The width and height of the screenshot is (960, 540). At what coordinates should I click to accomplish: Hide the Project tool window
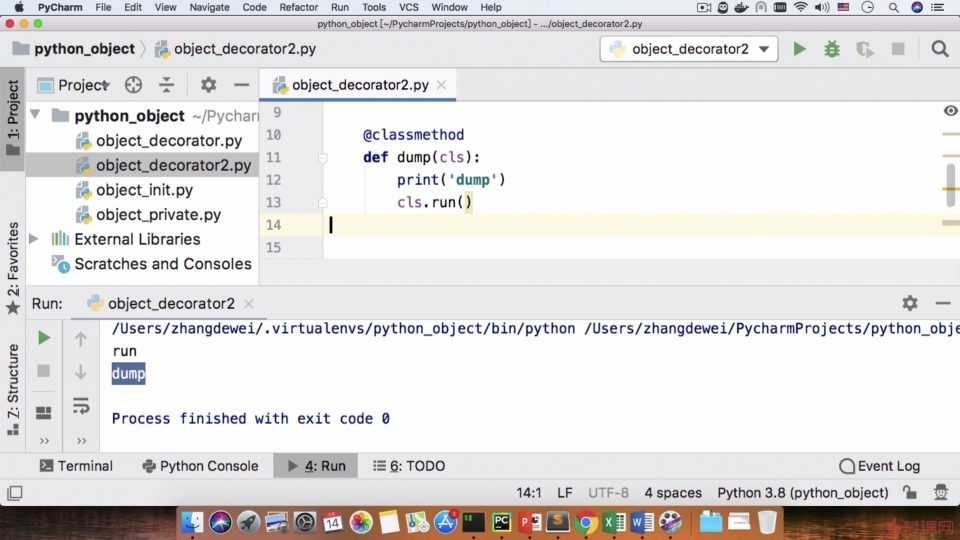pos(241,85)
